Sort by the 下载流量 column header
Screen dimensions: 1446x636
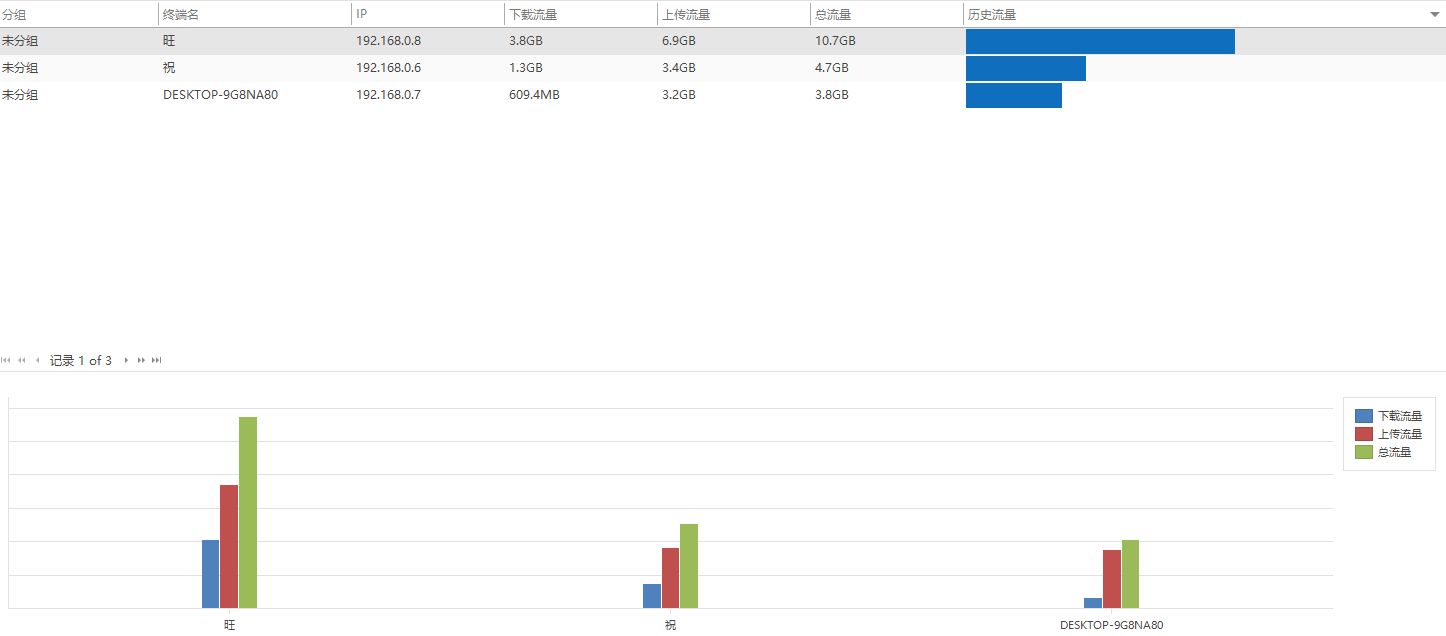[x=581, y=15]
